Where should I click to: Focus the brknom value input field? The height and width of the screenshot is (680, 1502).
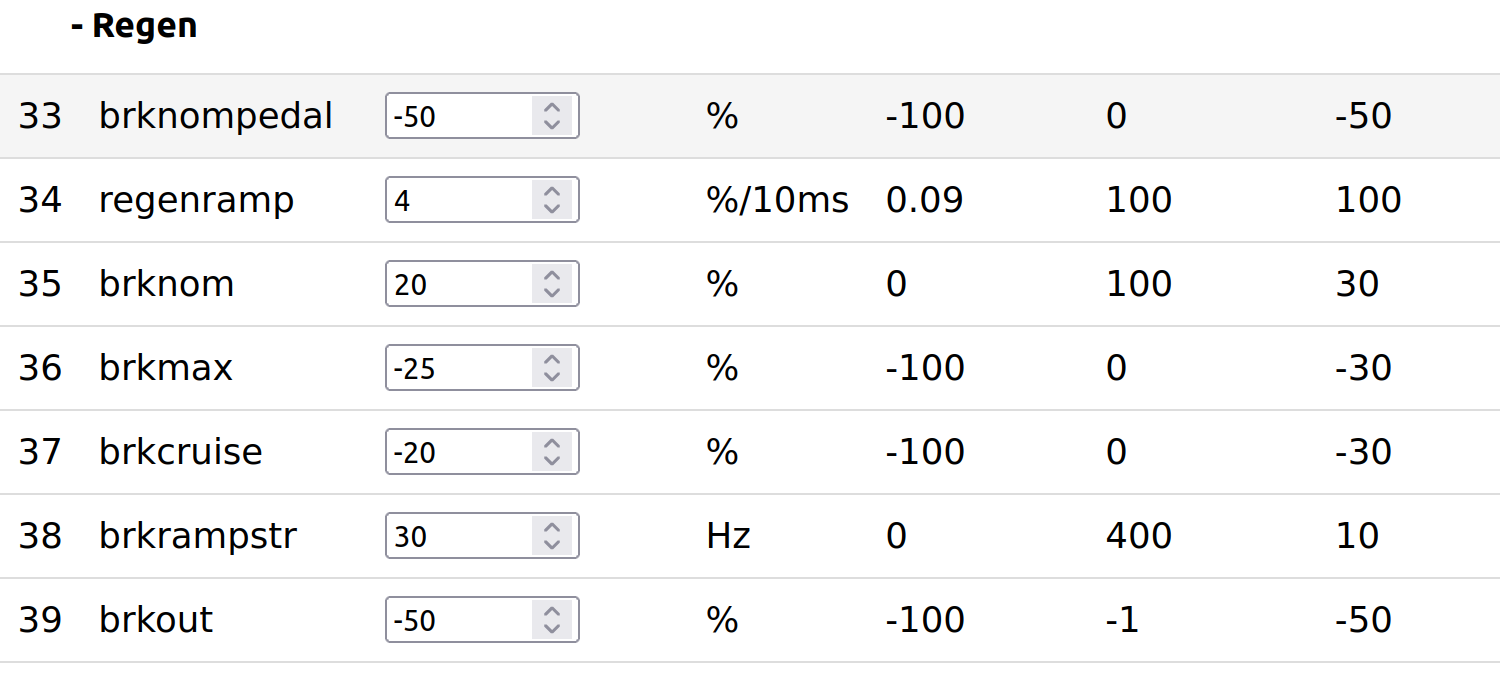(460, 284)
